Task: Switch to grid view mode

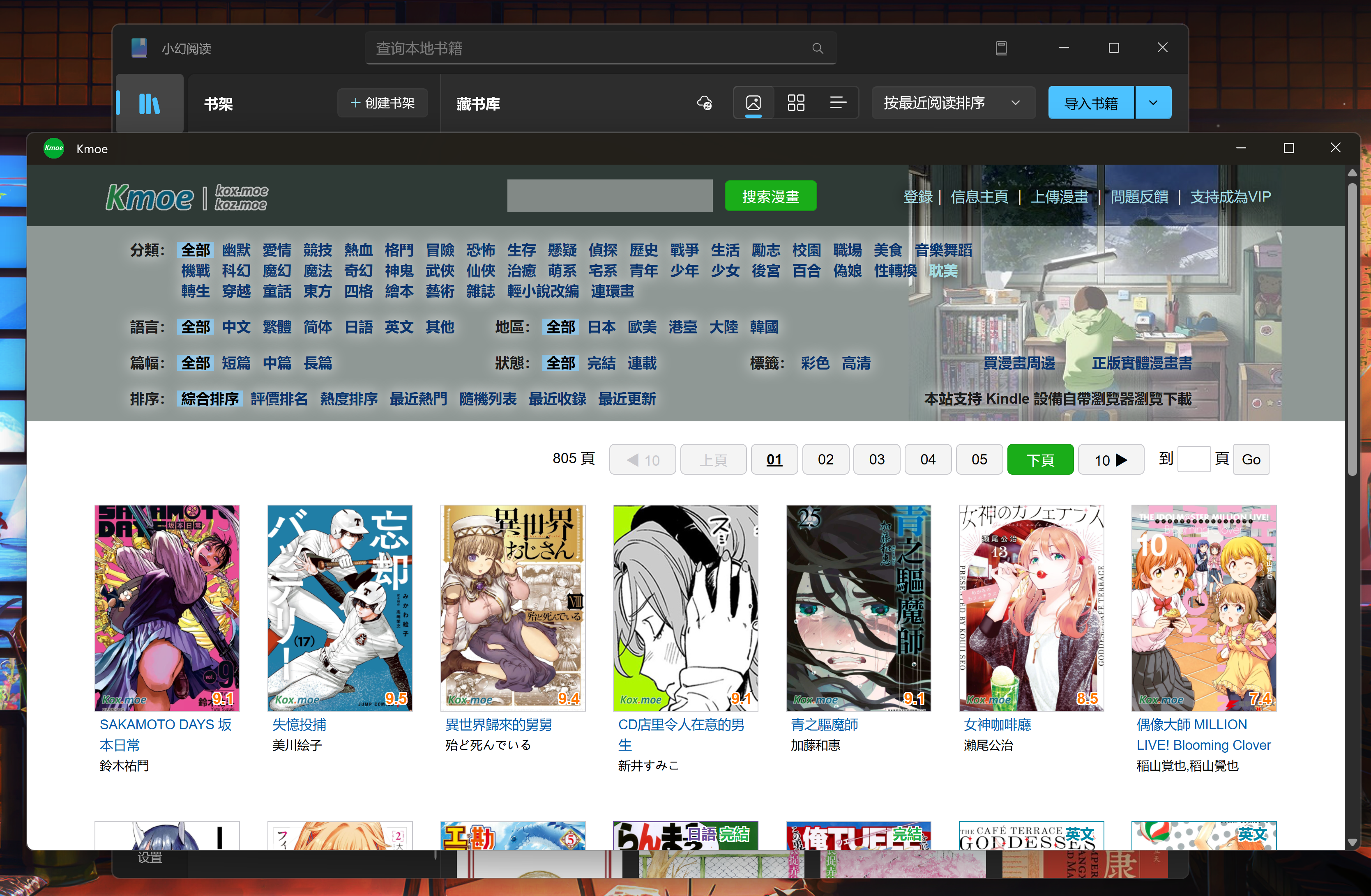Action: pyautogui.click(x=795, y=103)
